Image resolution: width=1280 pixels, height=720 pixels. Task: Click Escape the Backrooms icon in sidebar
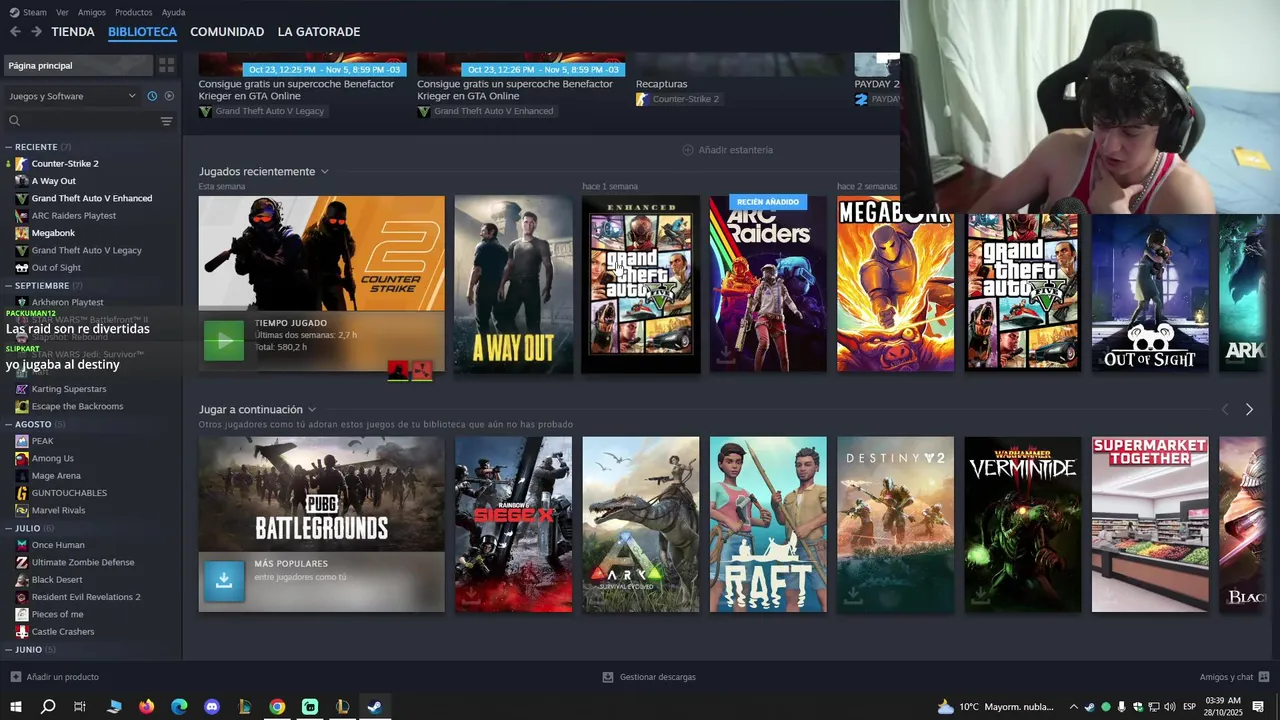coord(22,406)
